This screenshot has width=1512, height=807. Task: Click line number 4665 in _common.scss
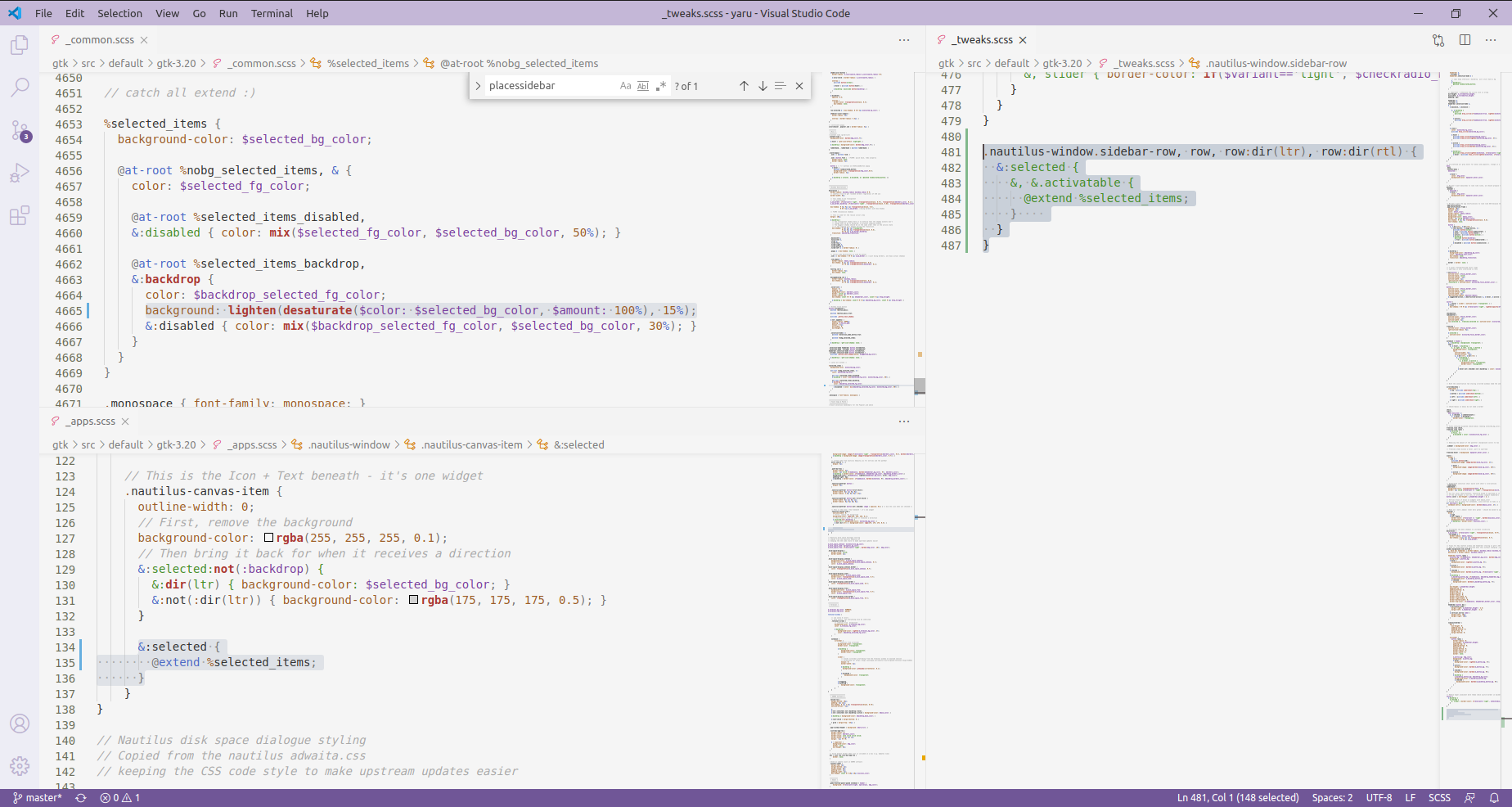point(69,311)
